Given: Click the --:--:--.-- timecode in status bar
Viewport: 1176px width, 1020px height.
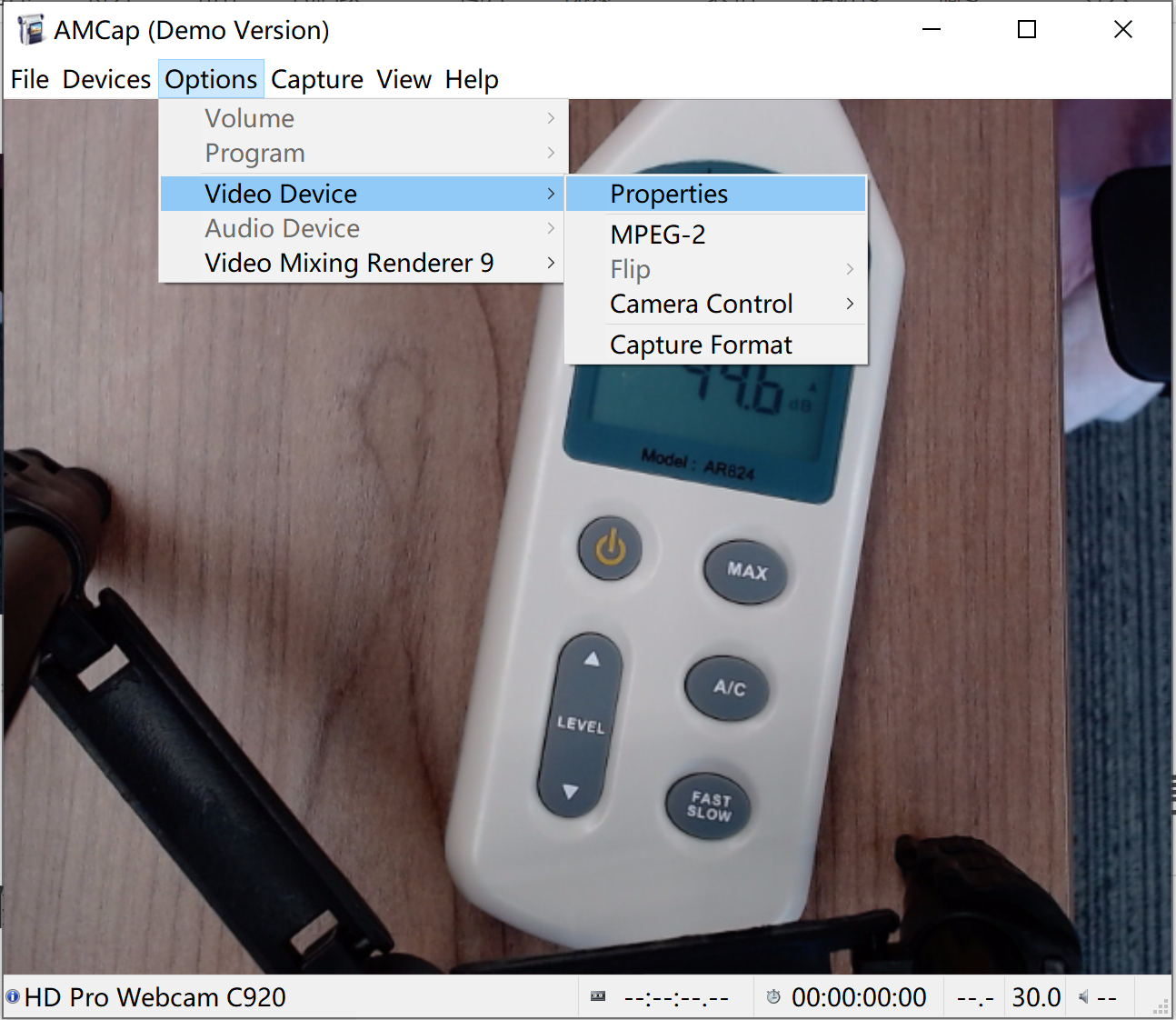Looking at the screenshot, I should coord(676,997).
